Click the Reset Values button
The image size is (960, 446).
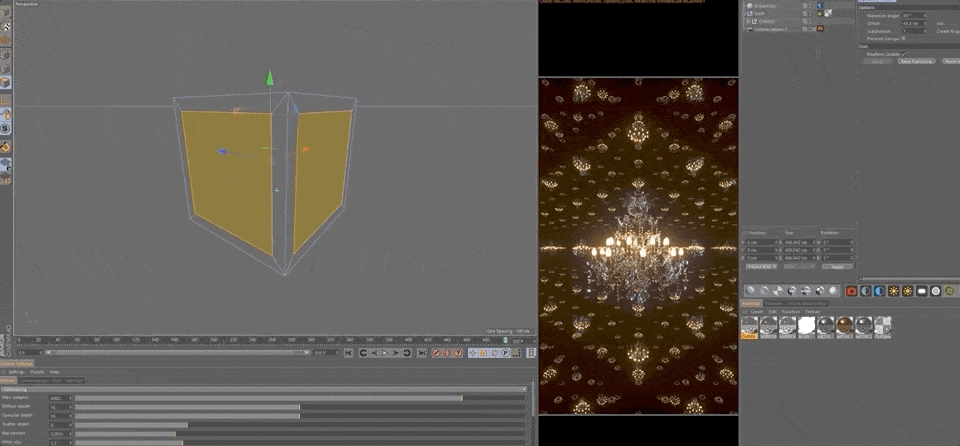coord(951,61)
